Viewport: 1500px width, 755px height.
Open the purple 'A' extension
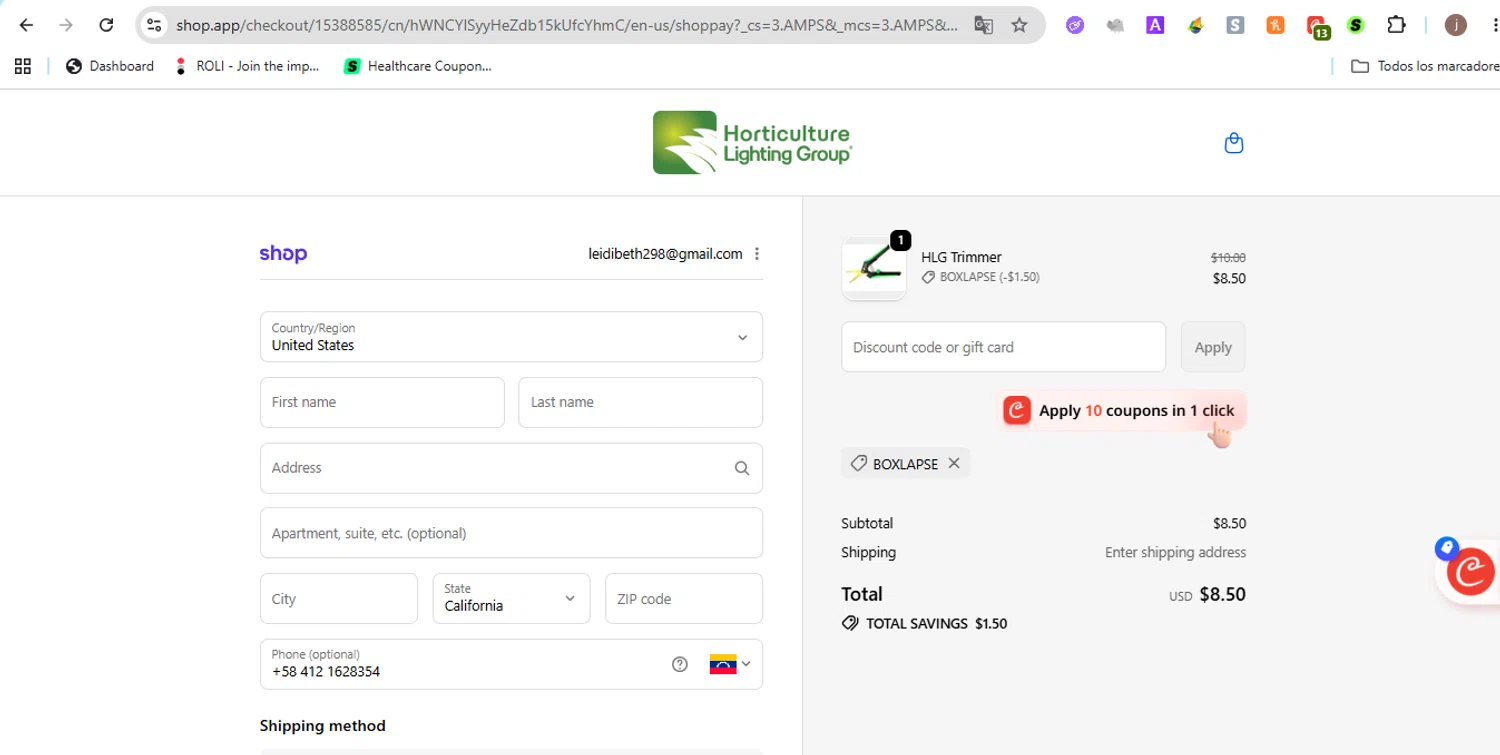[1155, 25]
